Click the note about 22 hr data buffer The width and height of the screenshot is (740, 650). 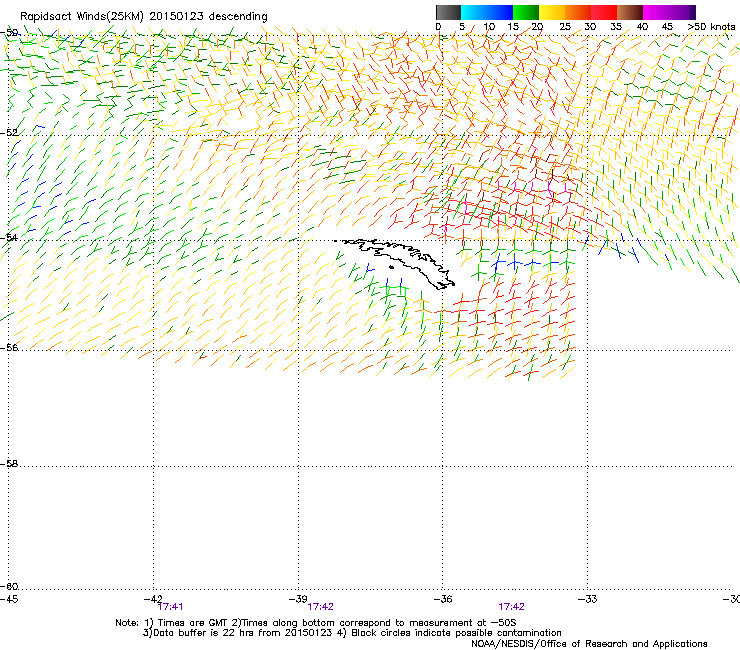coord(352,633)
